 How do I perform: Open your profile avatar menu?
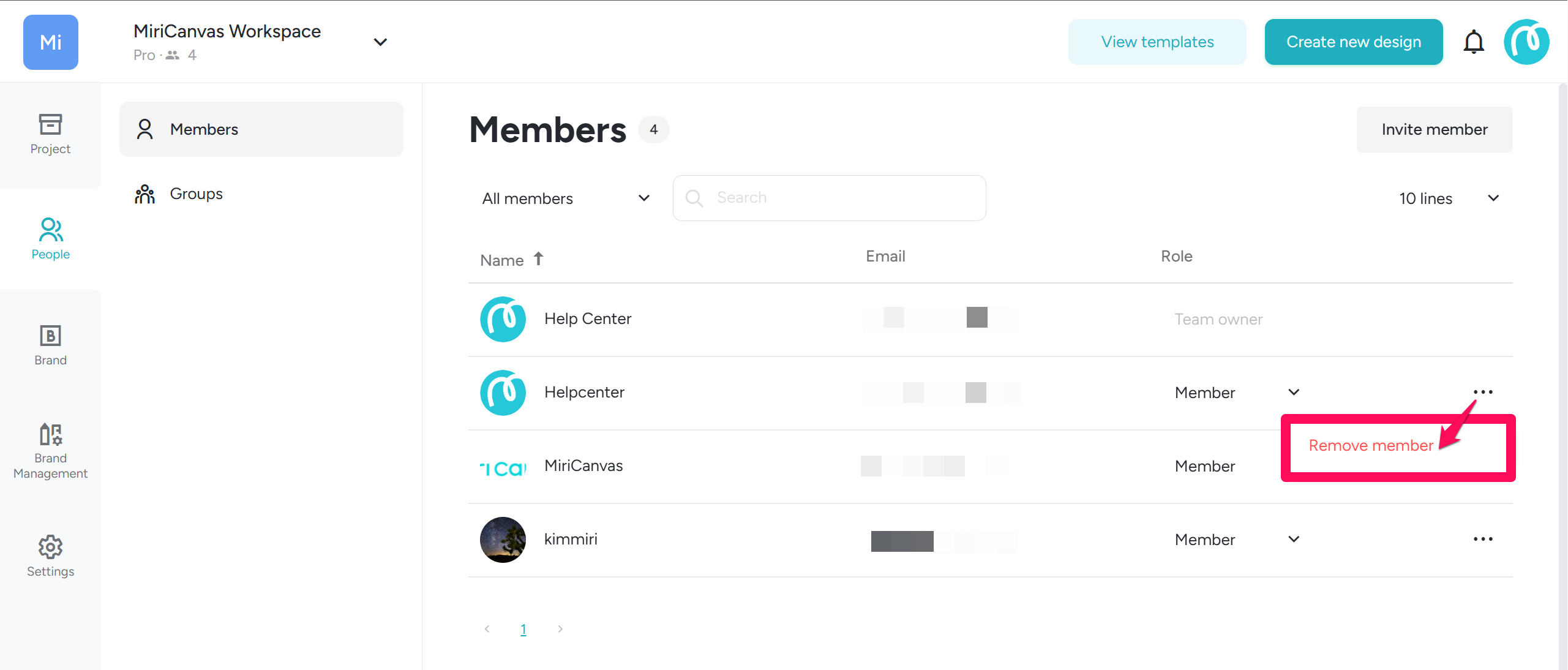coord(1526,42)
